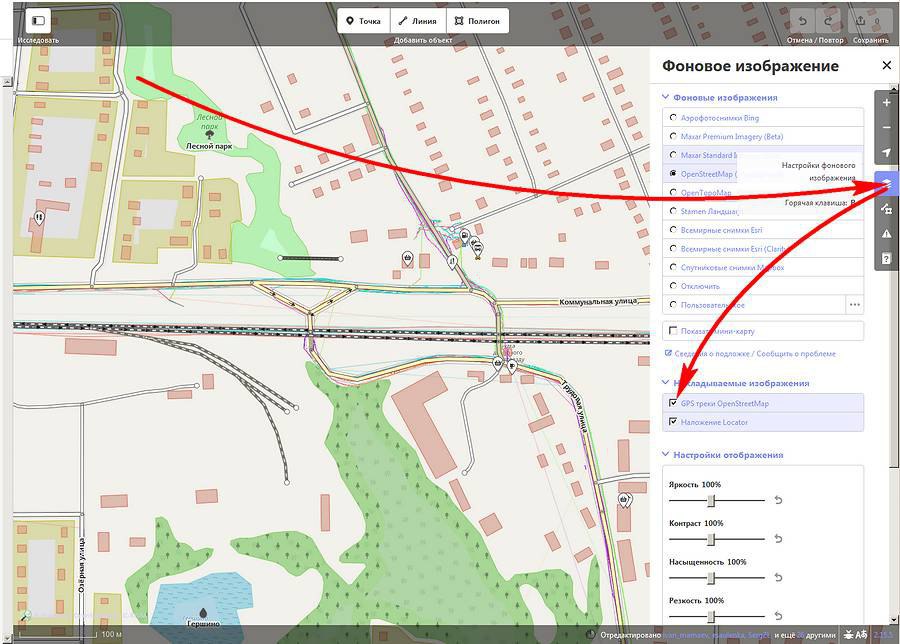900x644 pixels.
Task: Zoom in on the map
Action: (x=886, y=103)
